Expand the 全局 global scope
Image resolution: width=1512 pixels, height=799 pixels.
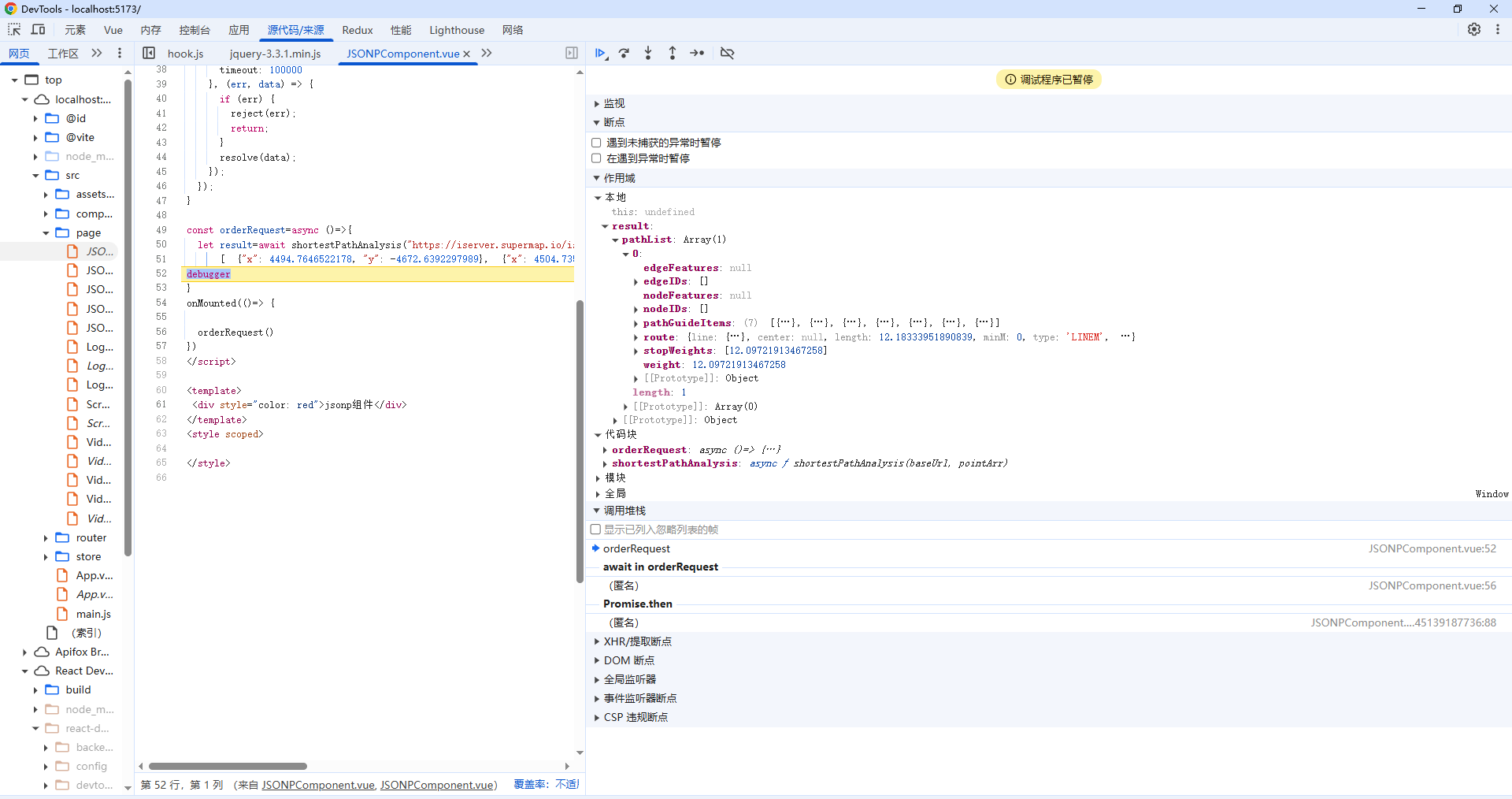598,494
